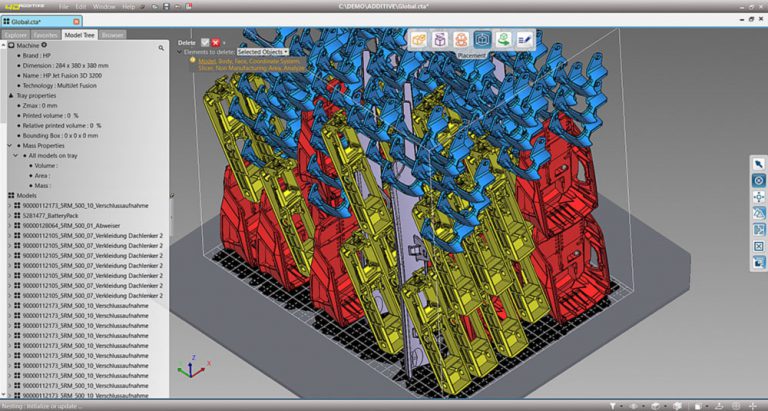The image size is (768, 411).
Task: Switch to the Explorer tab
Action: click(16, 34)
